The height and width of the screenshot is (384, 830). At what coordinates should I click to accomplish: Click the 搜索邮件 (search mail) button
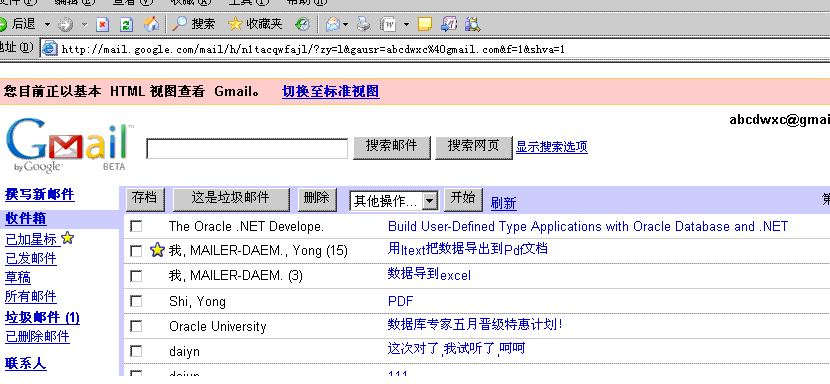coord(392,147)
